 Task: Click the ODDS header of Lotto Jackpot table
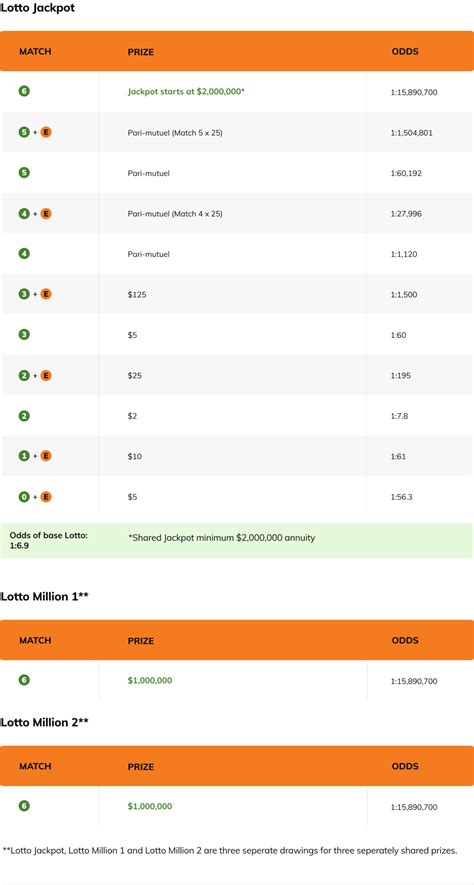click(405, 52)
